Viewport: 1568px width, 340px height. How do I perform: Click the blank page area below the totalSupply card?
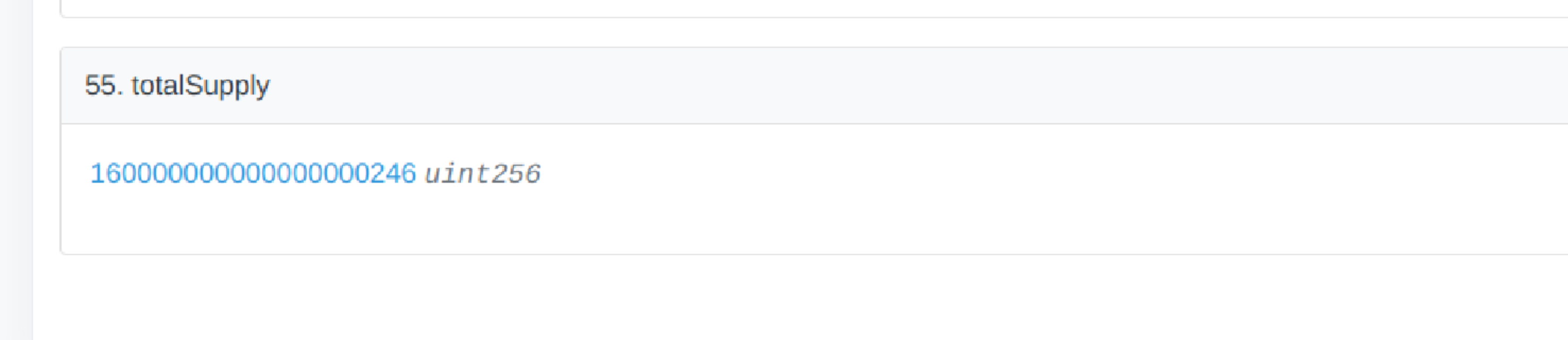791,299
